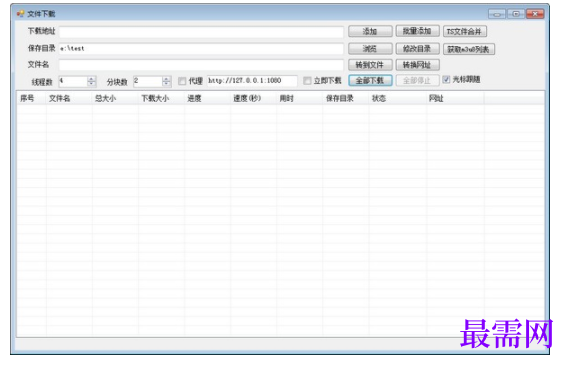Click the 状态 column header
The width and height of the screenshot is (572, 365).
398,98
